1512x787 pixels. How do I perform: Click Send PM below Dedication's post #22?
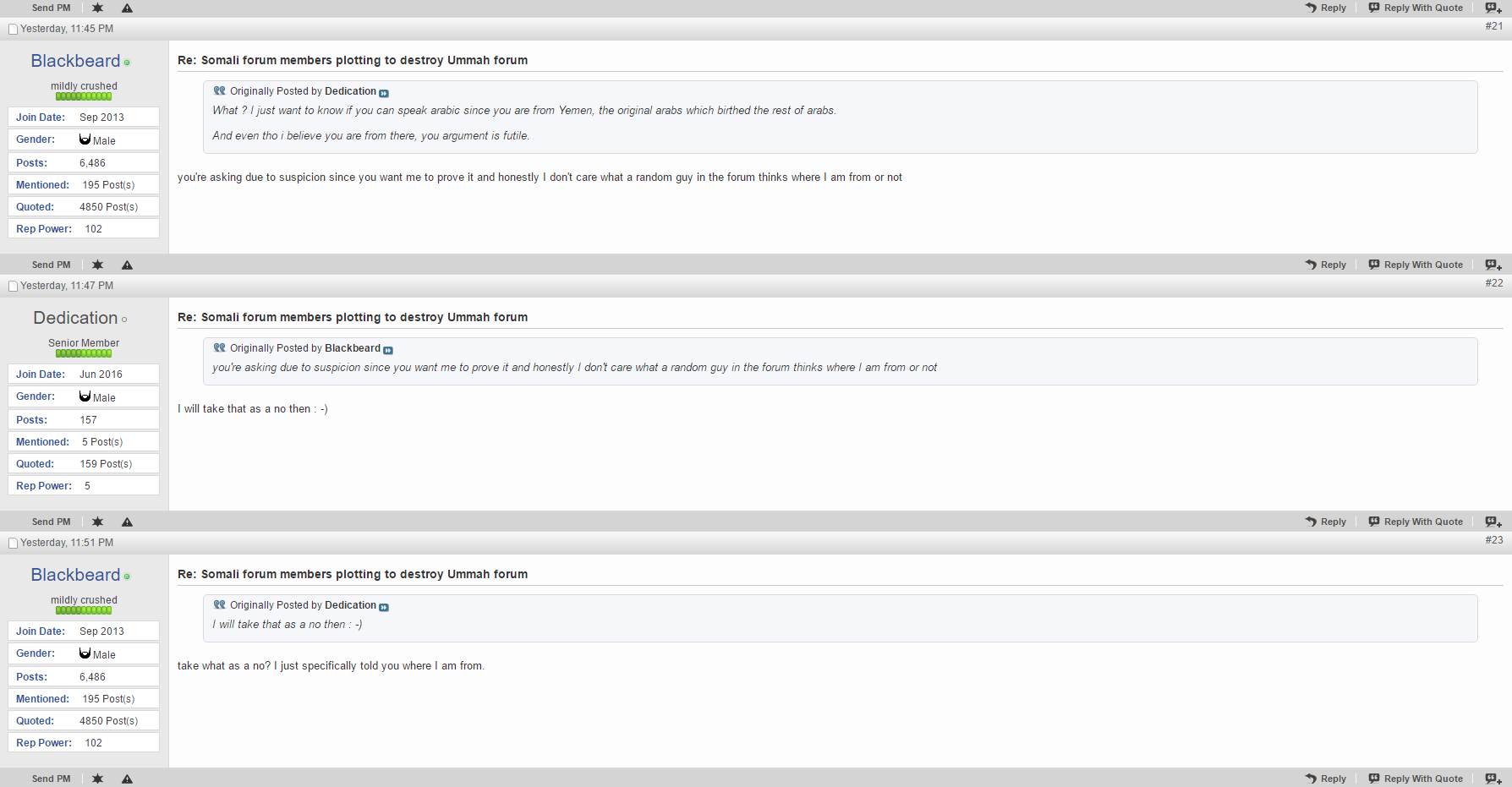tap(51, 522)
